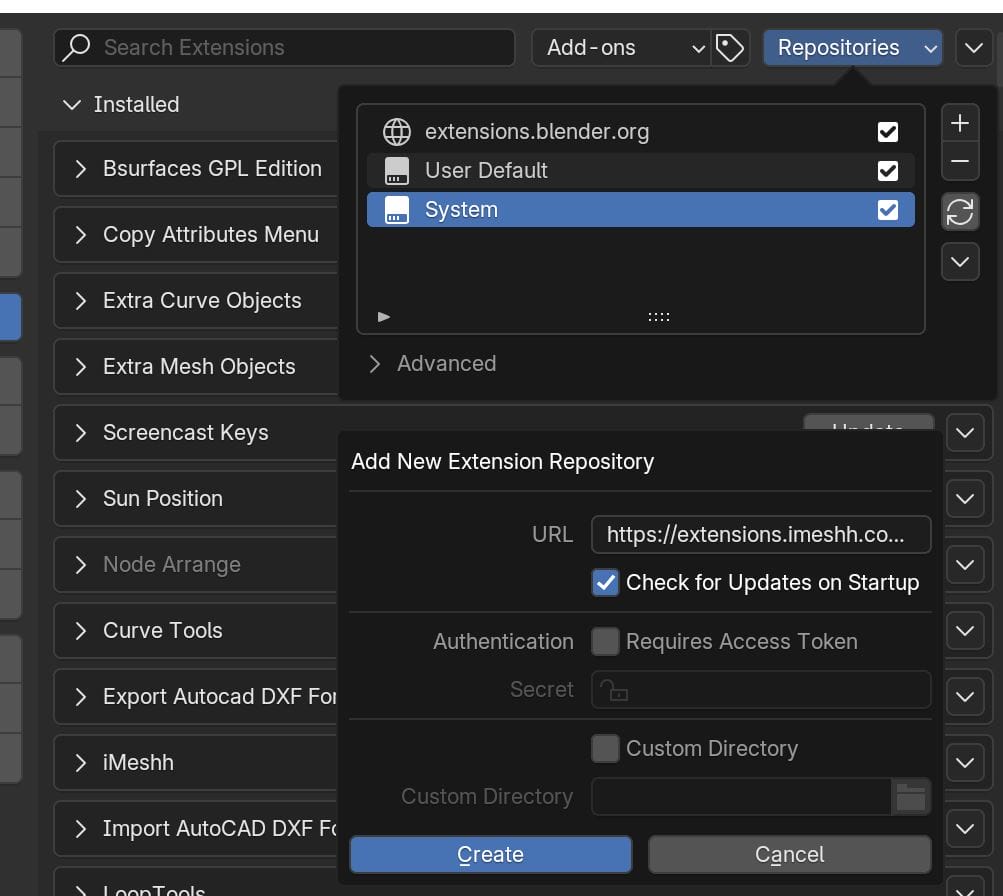This screenshot has height=896, width=1003.
Task: Open the tags filter icon
Action: pyautogui.click(x=730, y=47)
